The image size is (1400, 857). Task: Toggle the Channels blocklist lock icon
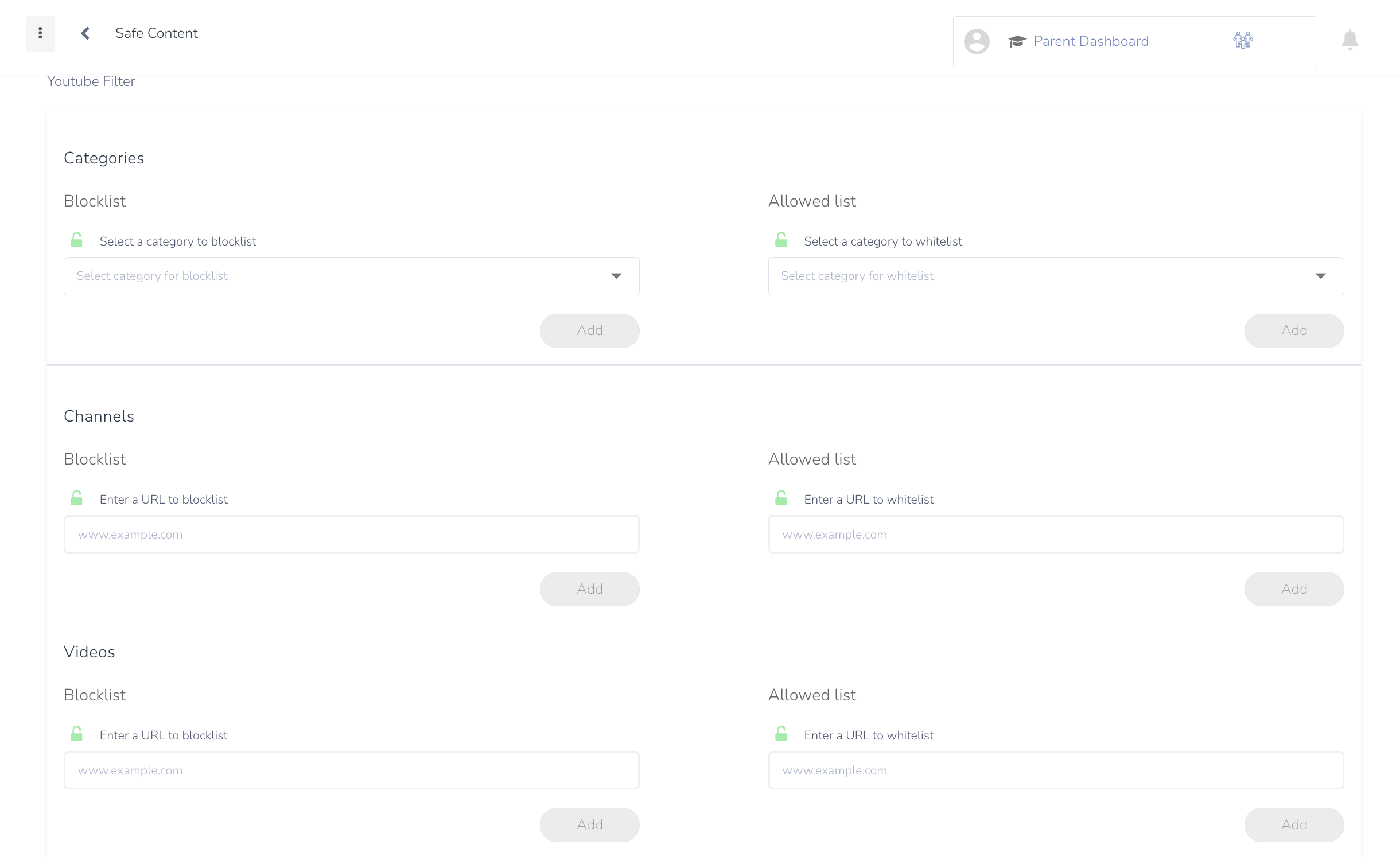[76, 498]
